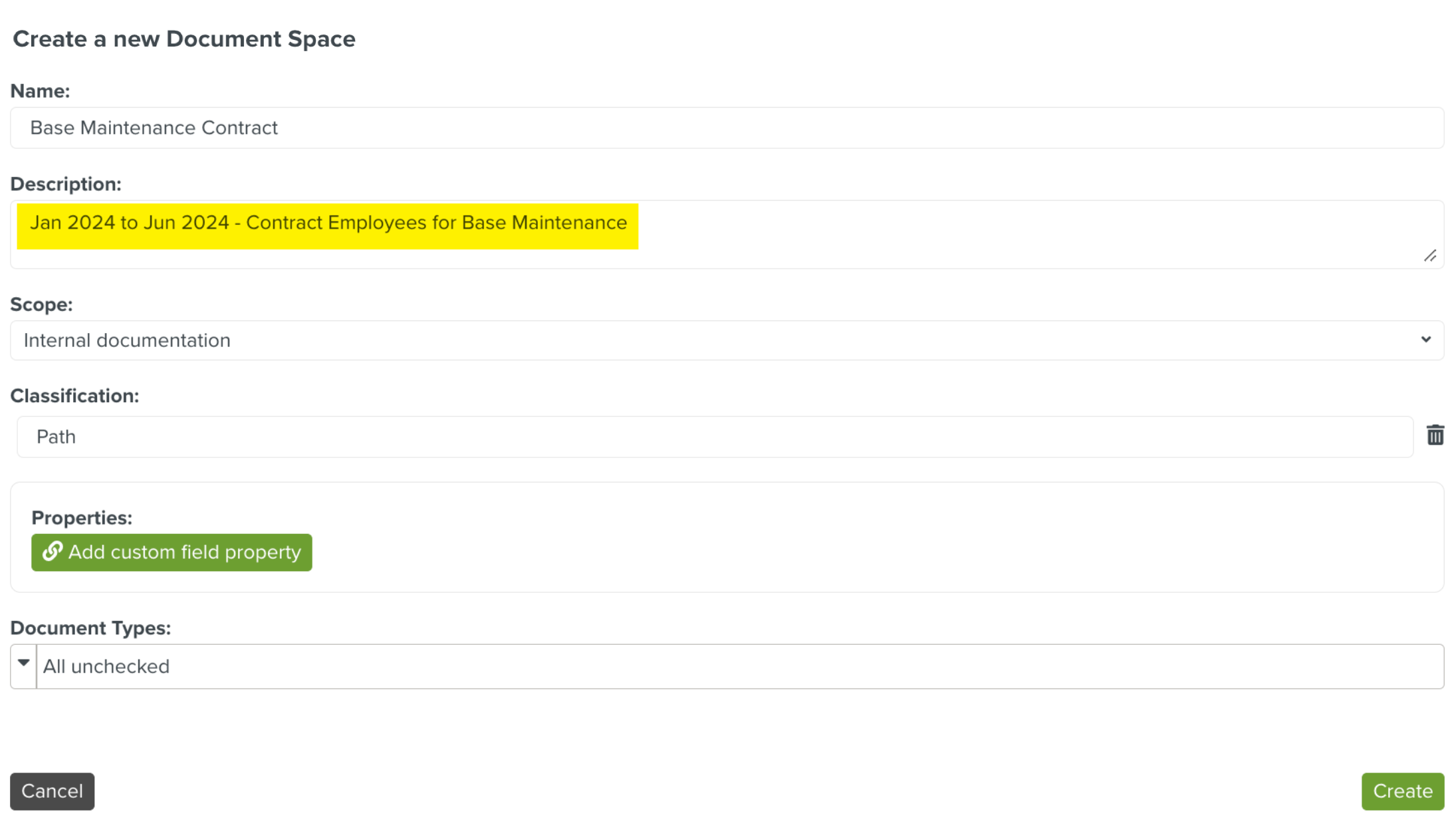Expand the Scope dropdown chevron
The height and width of the screenshot is (823, 1456).
(x=1425, y=340)
